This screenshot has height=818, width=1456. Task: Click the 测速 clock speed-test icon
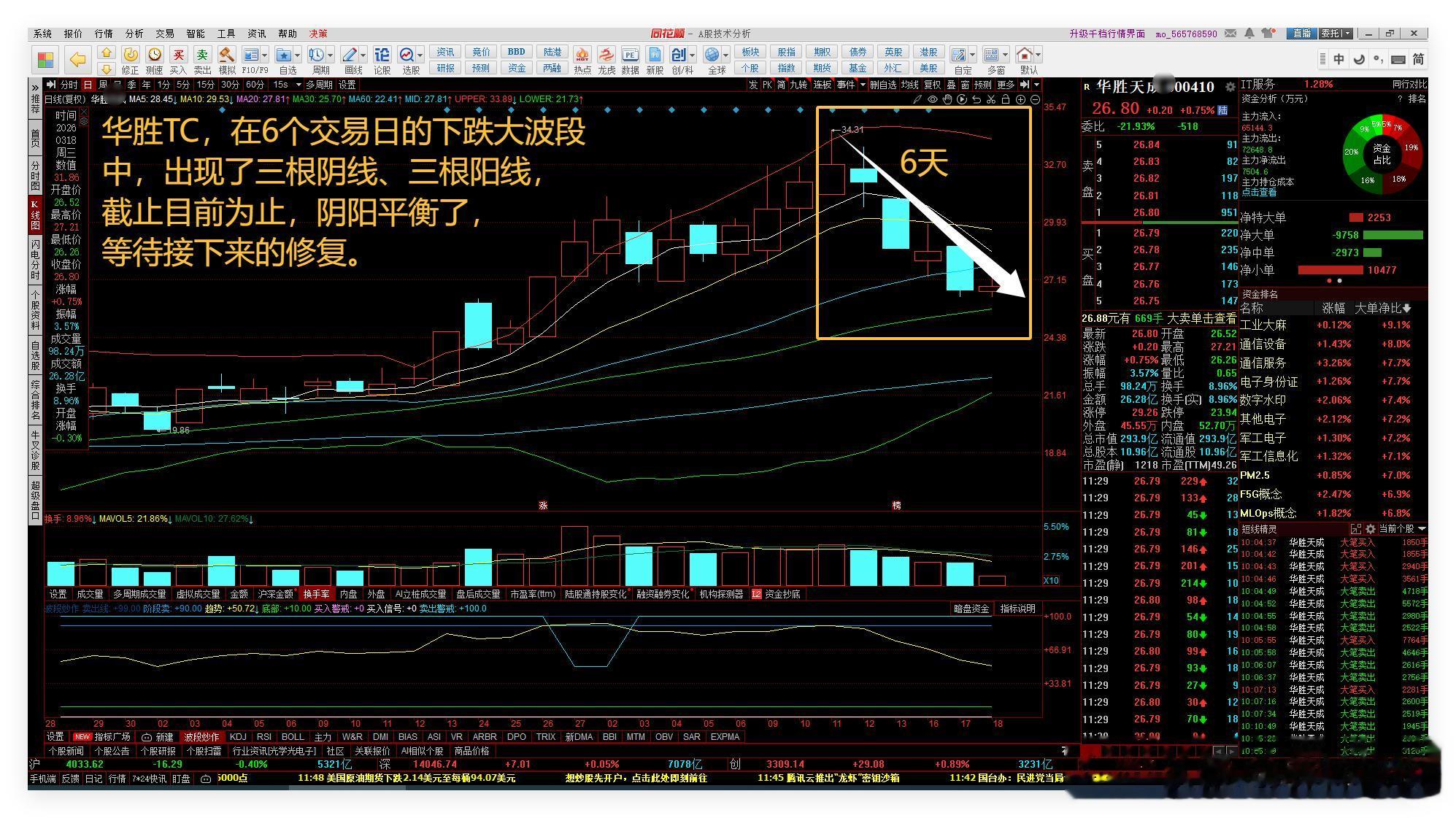point(154,55)
